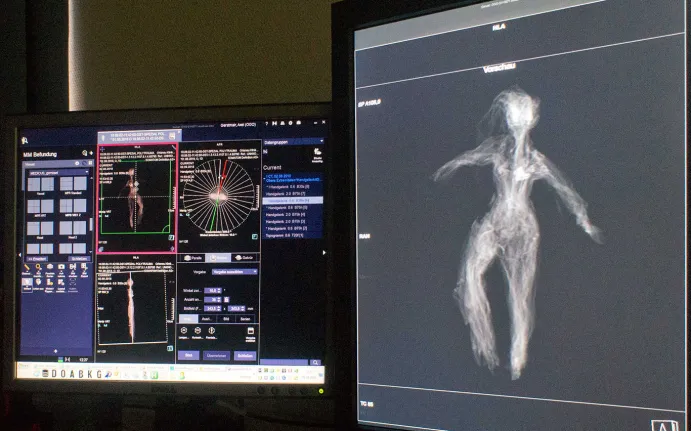Open the layout preset dropdown under the layout panel header
The width and height of the screenshot is (691, 431).
[58, 173]
